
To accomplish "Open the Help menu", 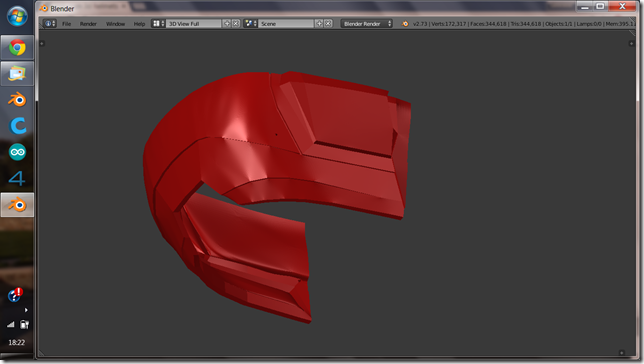I will [139, 24].
